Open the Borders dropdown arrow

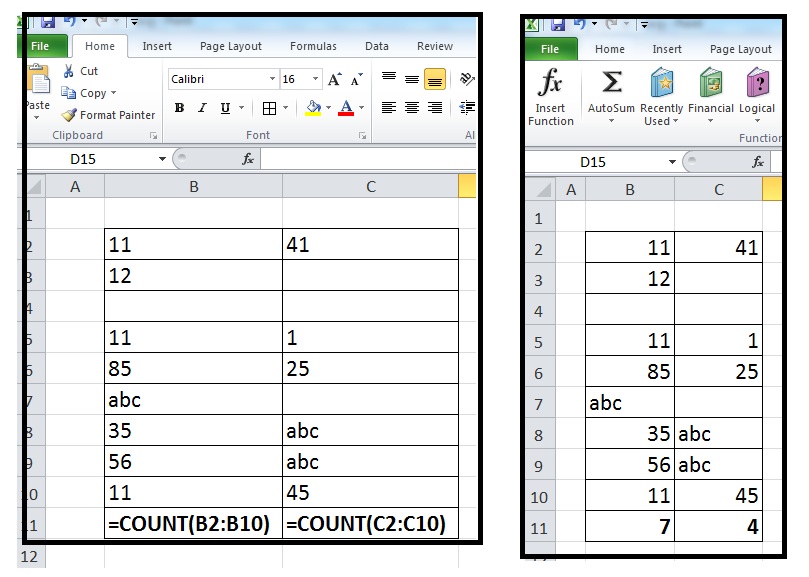tap(286, 105)
